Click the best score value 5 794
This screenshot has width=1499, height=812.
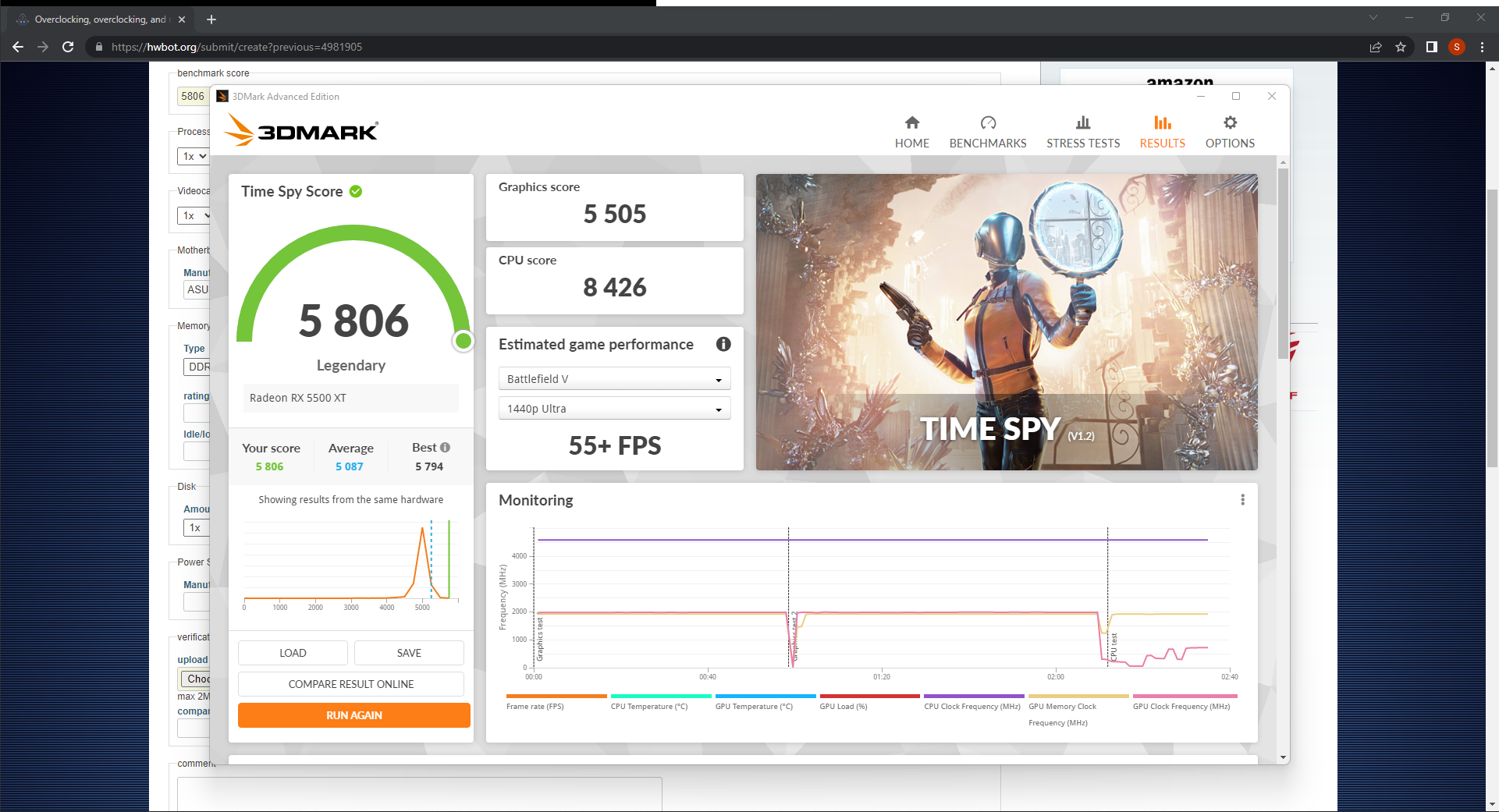429,466
